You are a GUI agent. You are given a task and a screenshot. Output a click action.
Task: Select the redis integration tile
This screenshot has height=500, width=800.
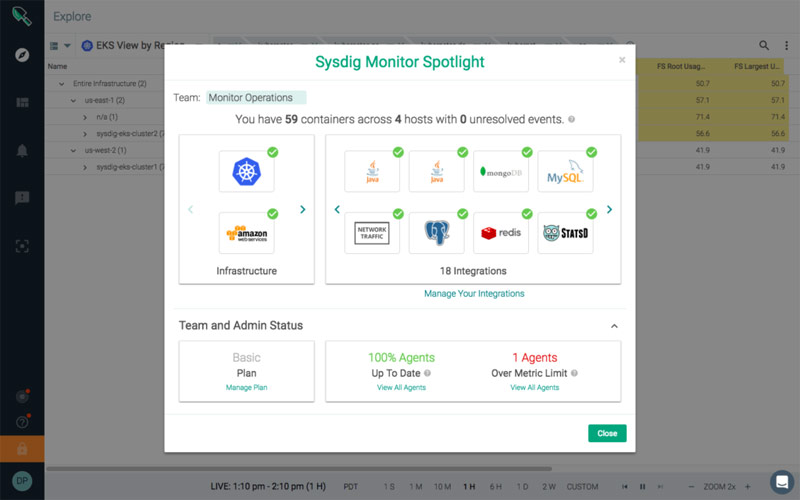(x=501, y=233)
